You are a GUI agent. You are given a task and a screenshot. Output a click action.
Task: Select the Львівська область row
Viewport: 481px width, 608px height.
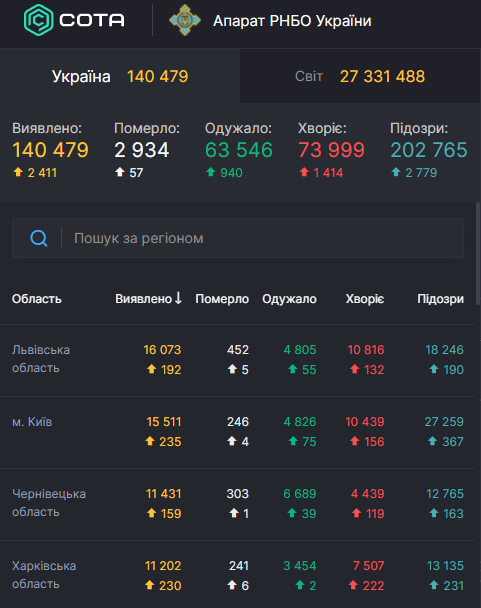pos(238,360)
